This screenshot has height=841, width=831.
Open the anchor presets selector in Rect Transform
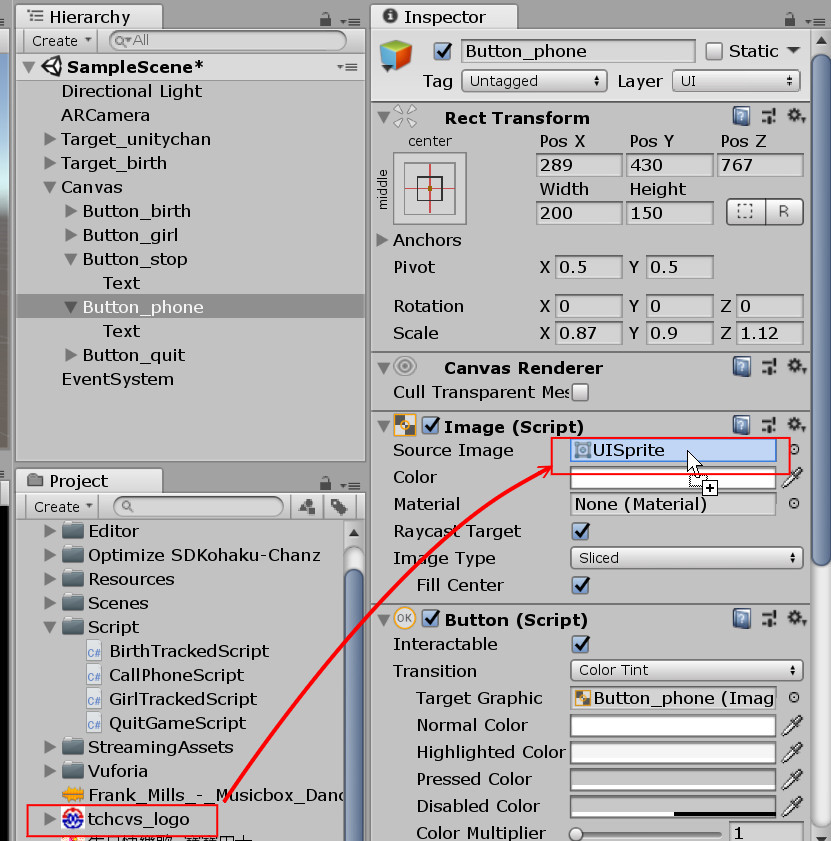click(x=429, y=189)
